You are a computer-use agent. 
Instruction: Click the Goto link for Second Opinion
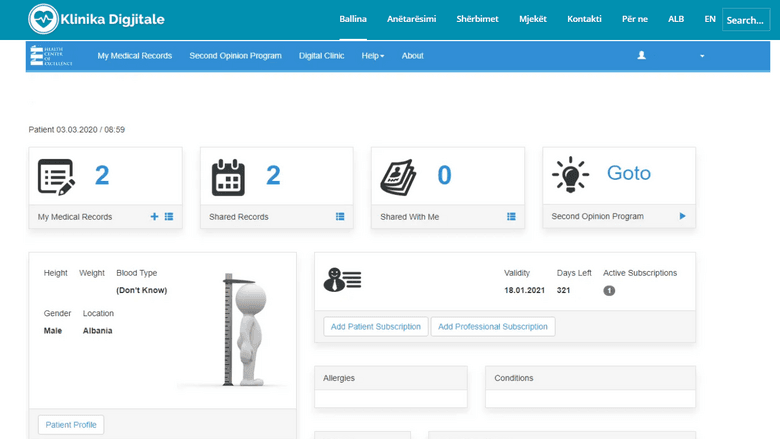(628, 174)
